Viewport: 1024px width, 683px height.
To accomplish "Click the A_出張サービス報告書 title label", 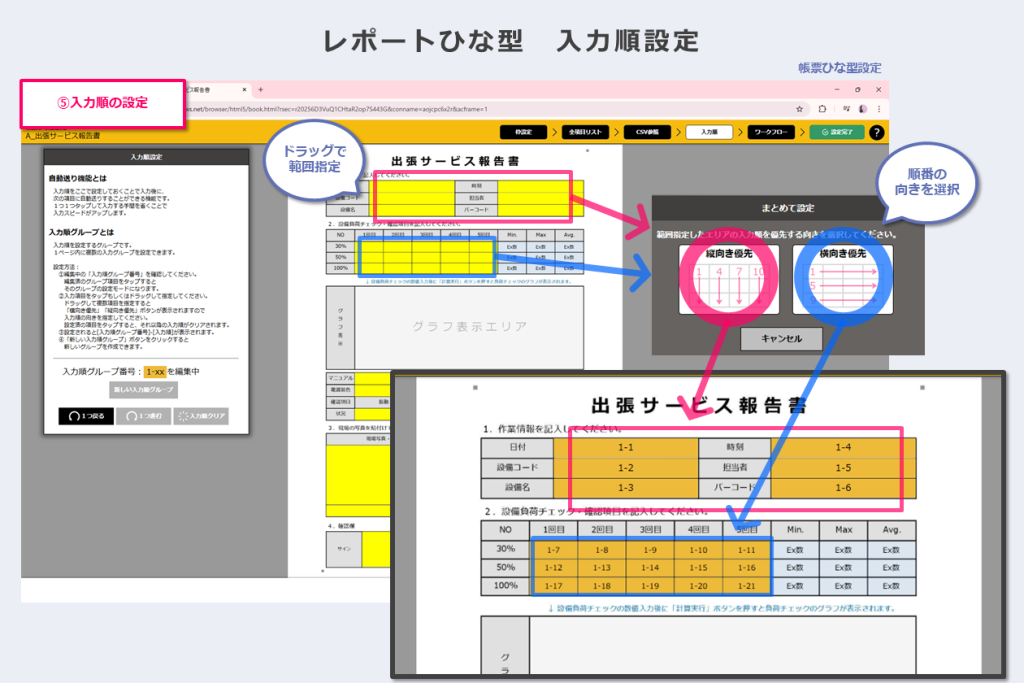I will 63,136.
